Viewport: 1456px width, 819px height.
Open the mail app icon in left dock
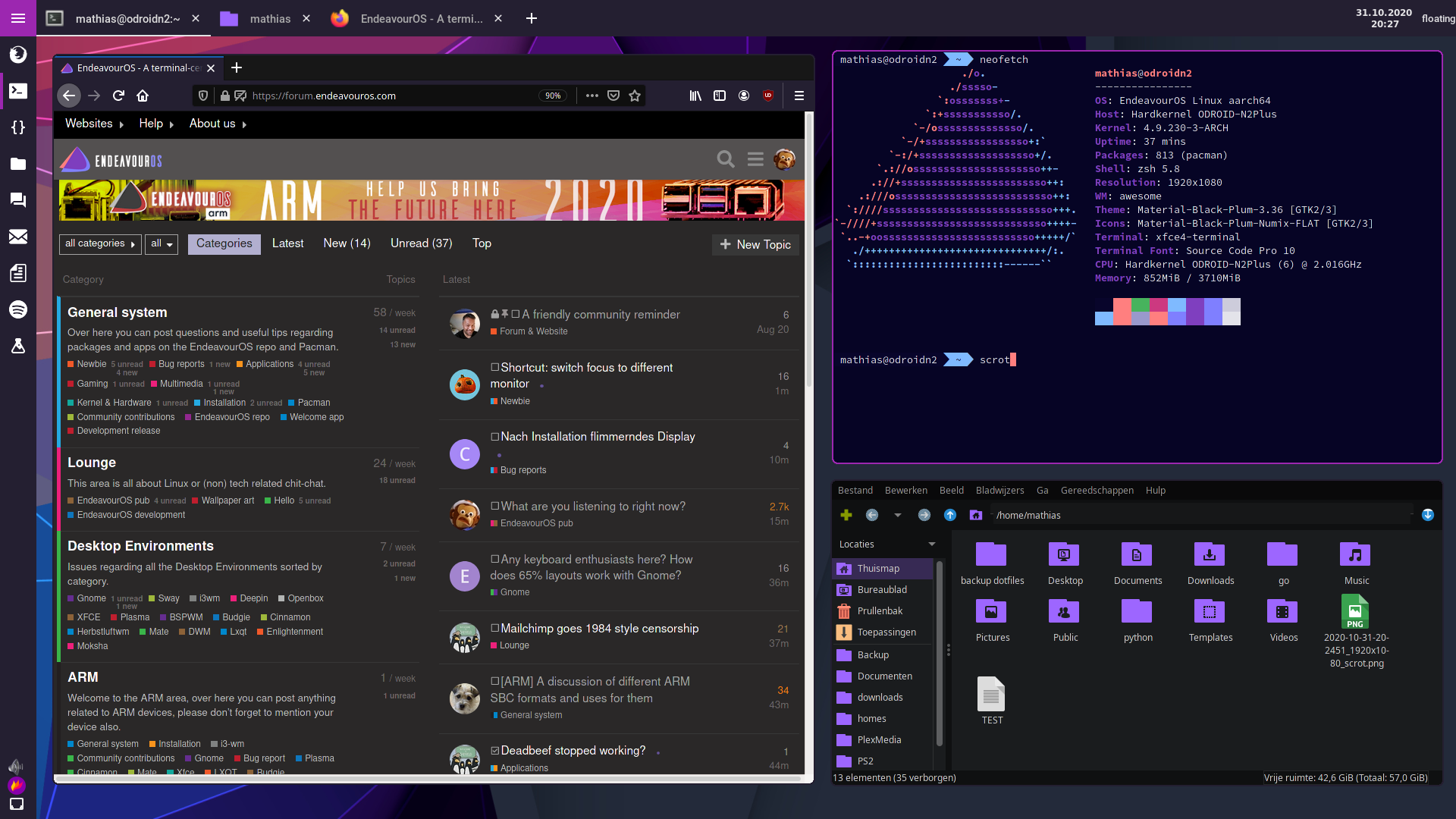18,237
